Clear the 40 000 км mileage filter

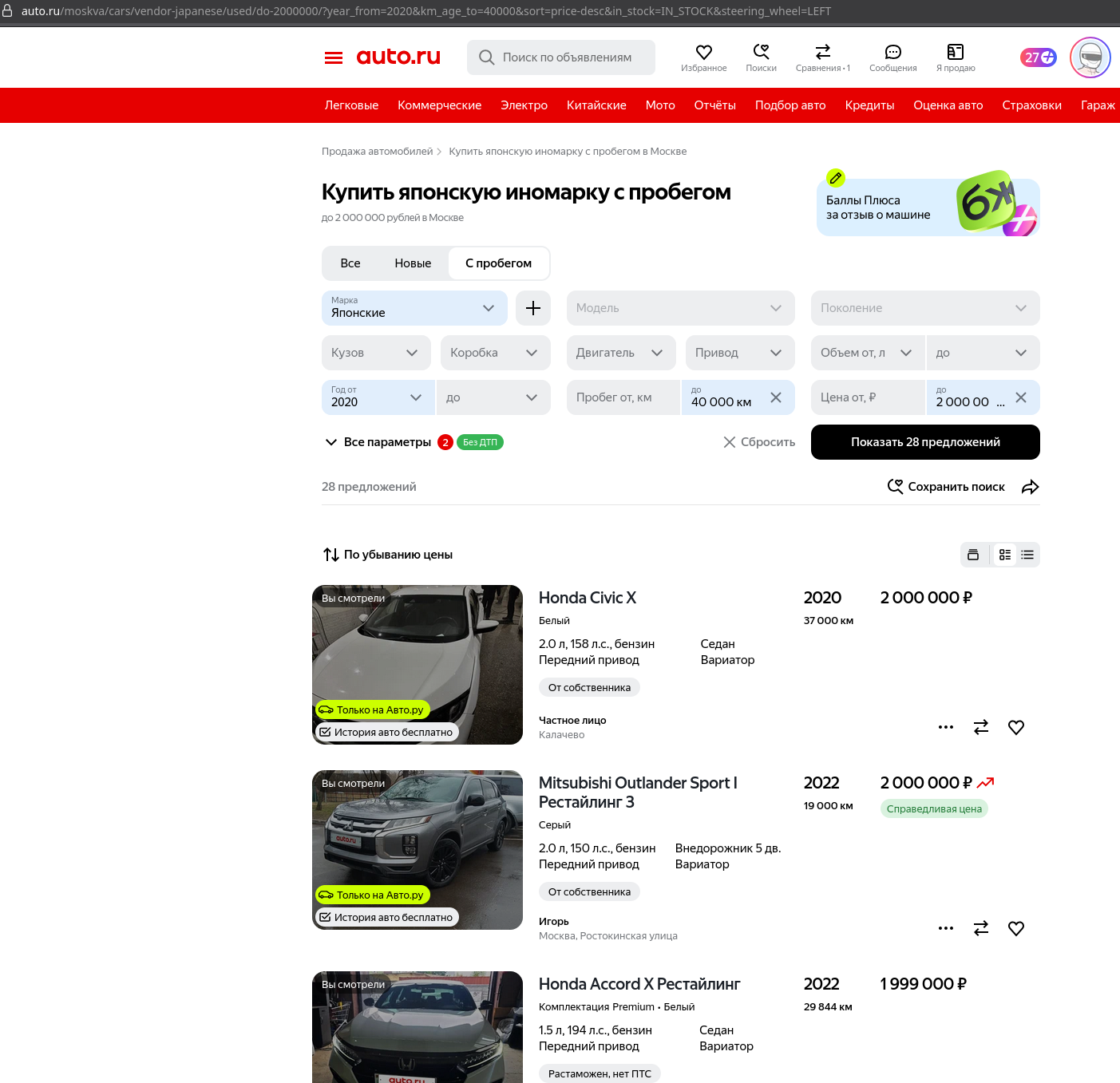coord(776,397)
